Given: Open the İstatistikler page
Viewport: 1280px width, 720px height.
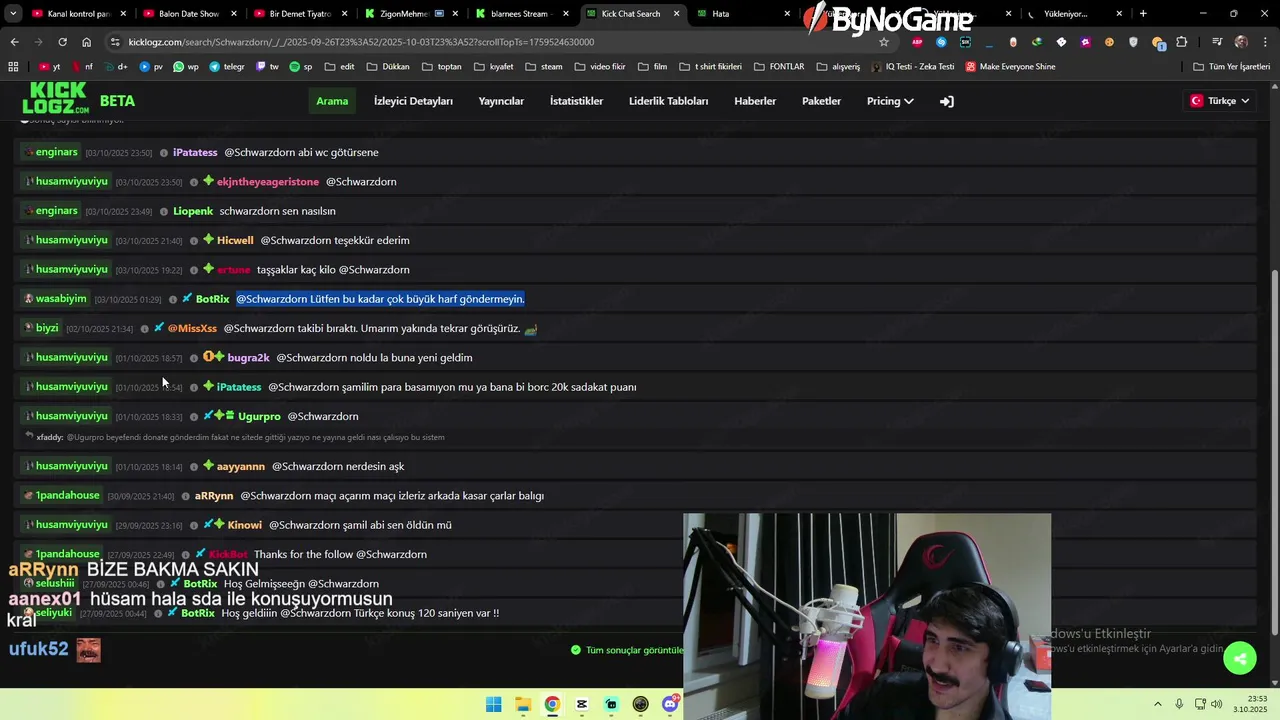Looking at the screenshot, I should pos(576,101).
